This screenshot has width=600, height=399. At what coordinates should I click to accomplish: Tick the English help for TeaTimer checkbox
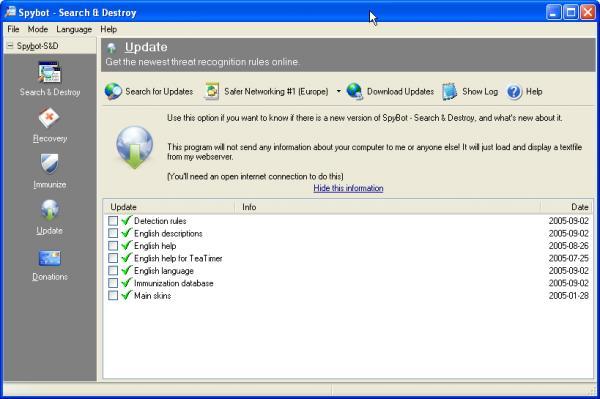point(113,258)
